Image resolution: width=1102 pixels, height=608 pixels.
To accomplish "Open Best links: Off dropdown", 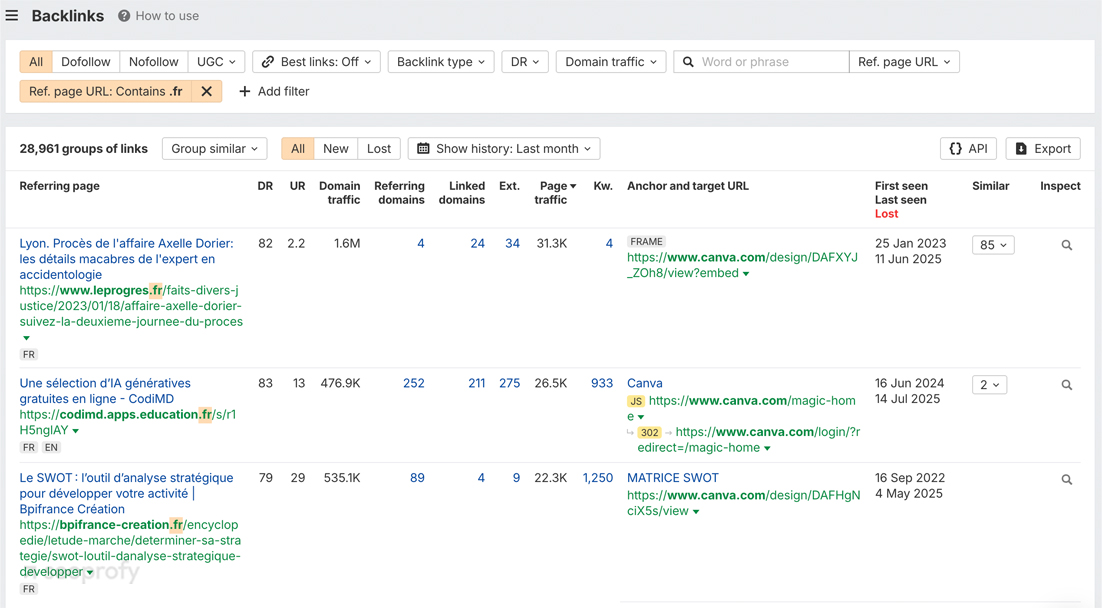I will click(316, 62).
